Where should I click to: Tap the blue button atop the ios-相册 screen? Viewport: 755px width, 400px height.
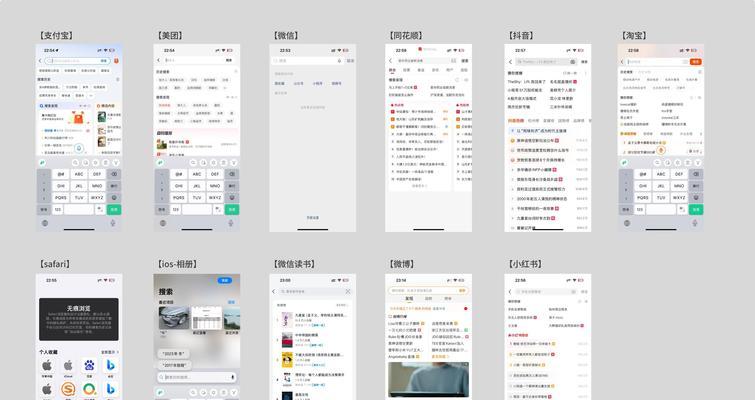[224, 280]
